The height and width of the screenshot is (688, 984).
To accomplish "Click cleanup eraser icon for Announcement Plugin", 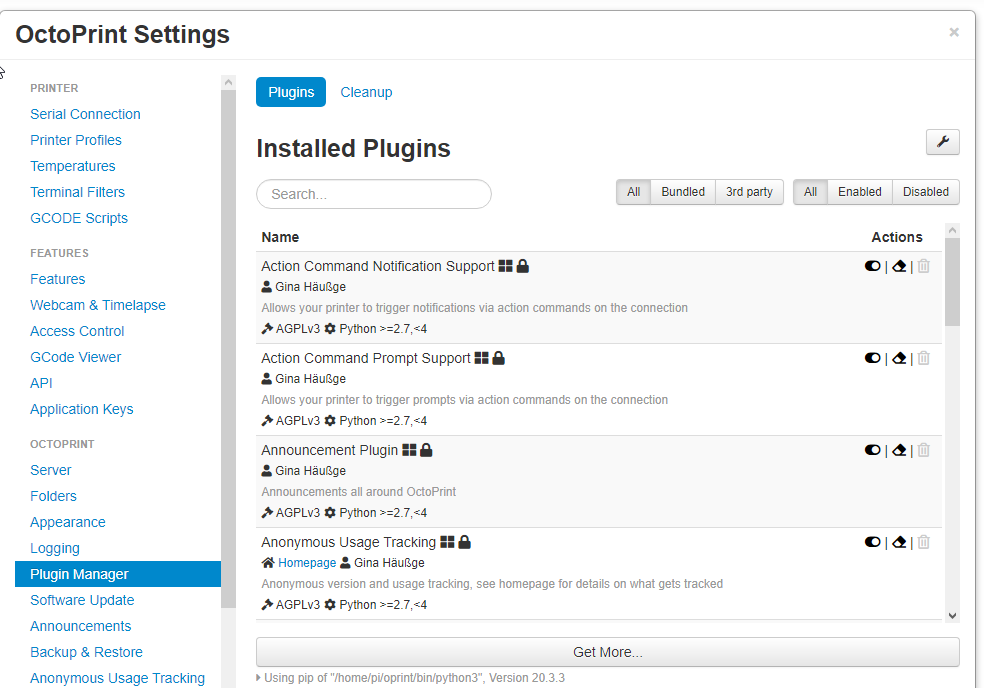I will click(x=899, y=450).
